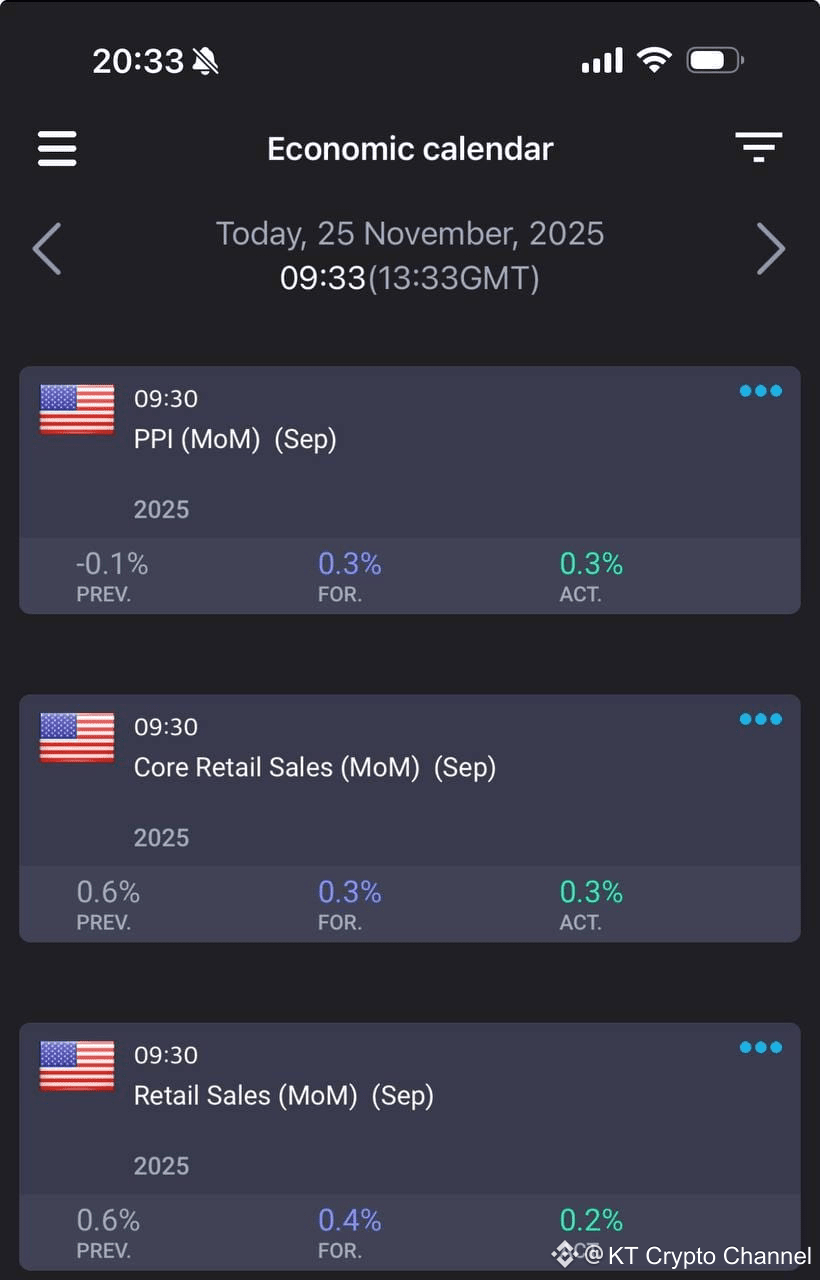
Task: Tap the US flag on Retail Sales card
Action: point(77,1065)
